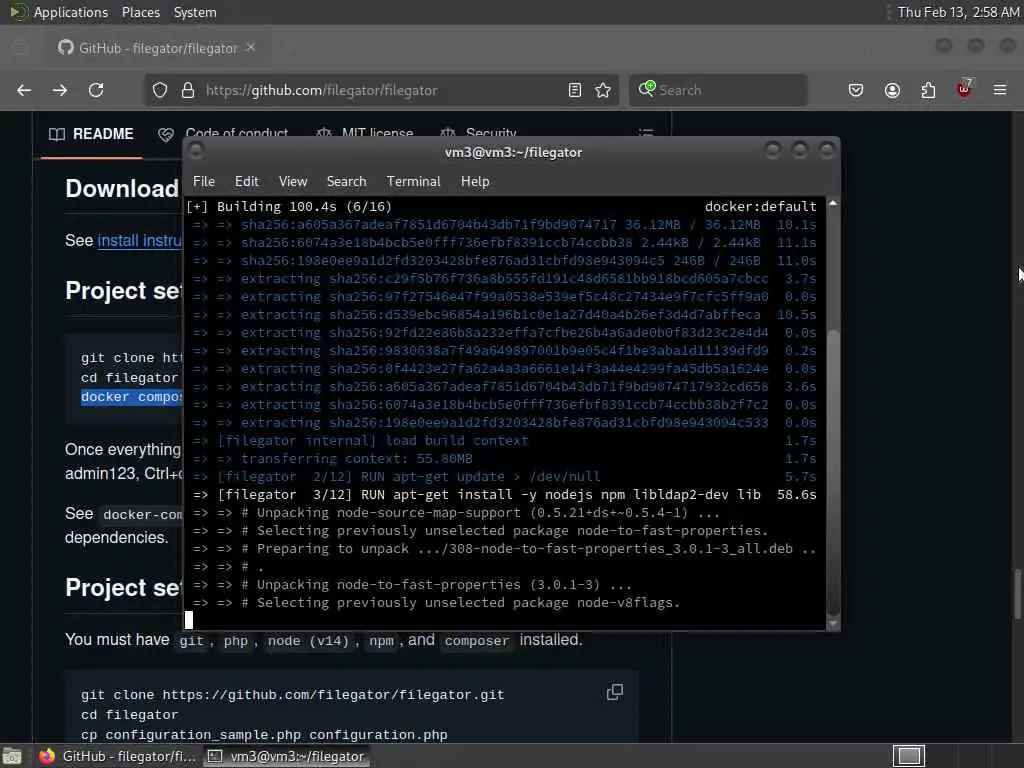Click the search engine icon in search box
Image resolution: width=1024 pixels, height=768 pixels.
[647, 89]
